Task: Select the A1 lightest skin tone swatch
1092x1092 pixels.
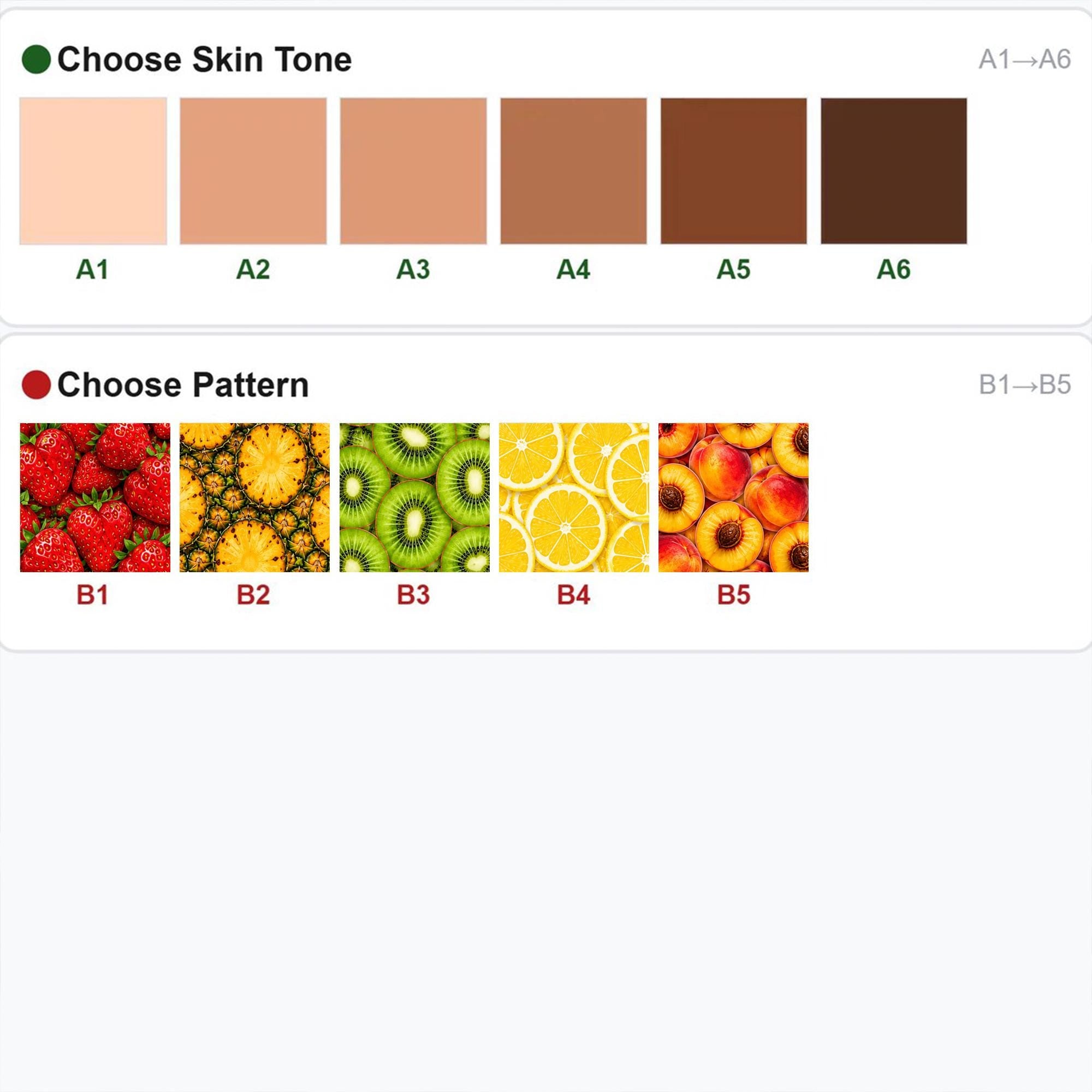Action: tap(93, 171)
